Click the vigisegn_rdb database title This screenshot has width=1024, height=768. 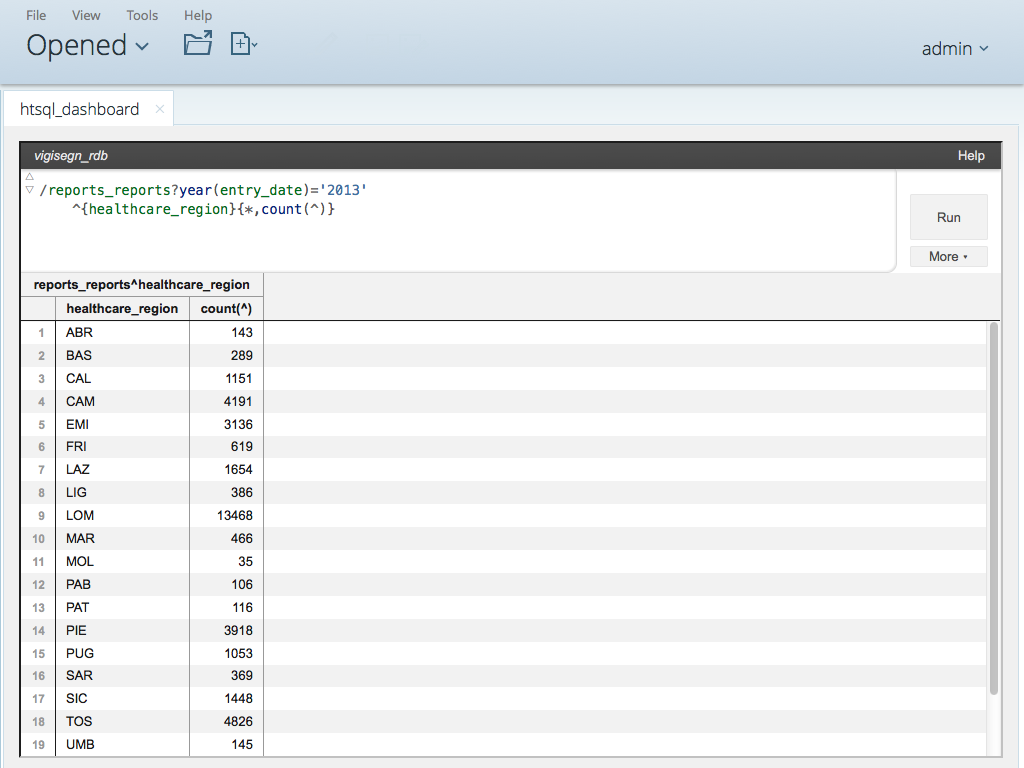tap(71, 155)
